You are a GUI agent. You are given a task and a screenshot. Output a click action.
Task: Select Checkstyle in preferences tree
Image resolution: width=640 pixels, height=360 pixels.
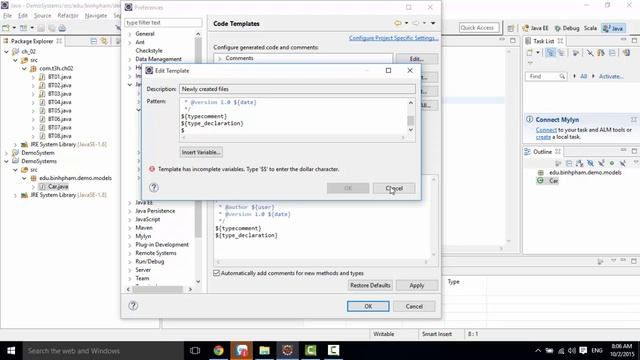coord(149,51)
